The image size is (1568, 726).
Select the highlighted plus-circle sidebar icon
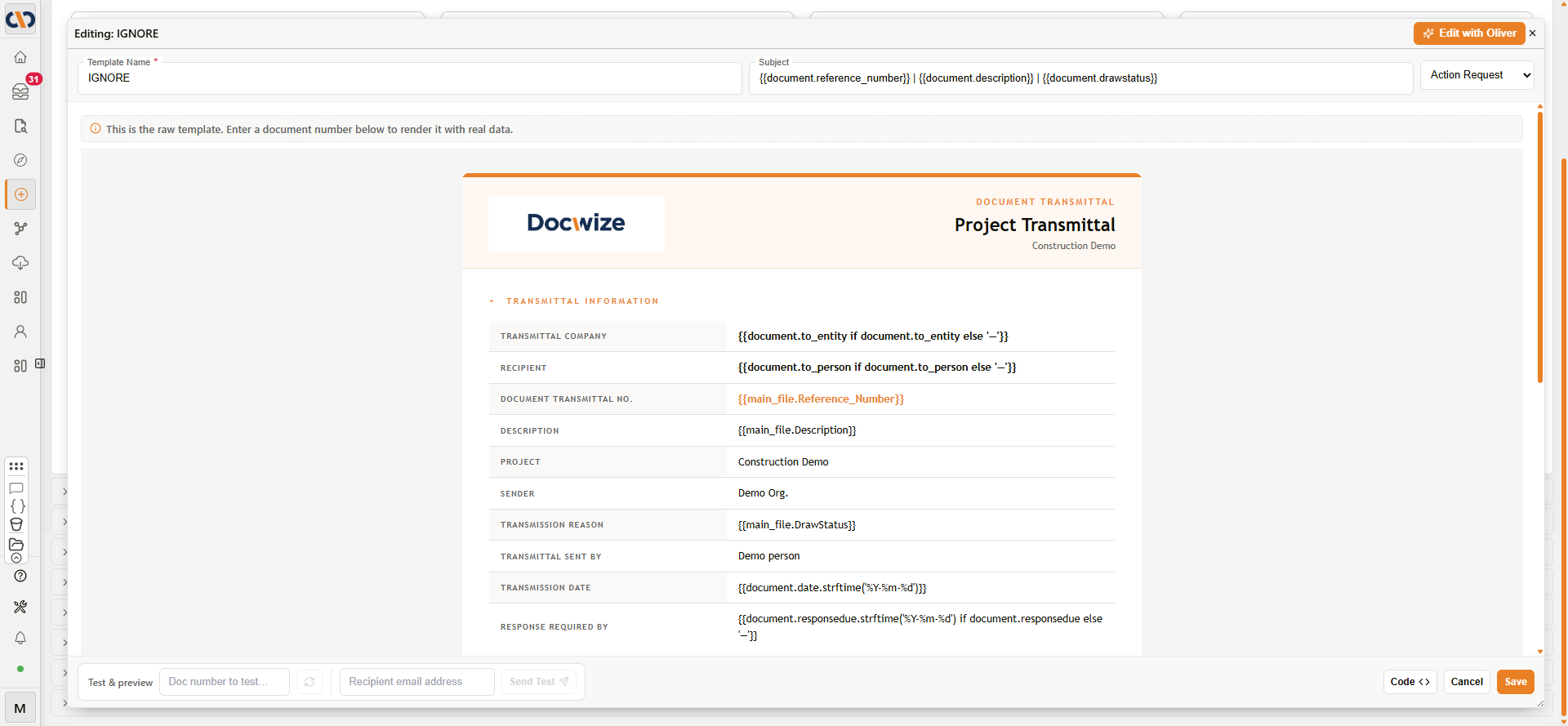click(x=20, y=194)
